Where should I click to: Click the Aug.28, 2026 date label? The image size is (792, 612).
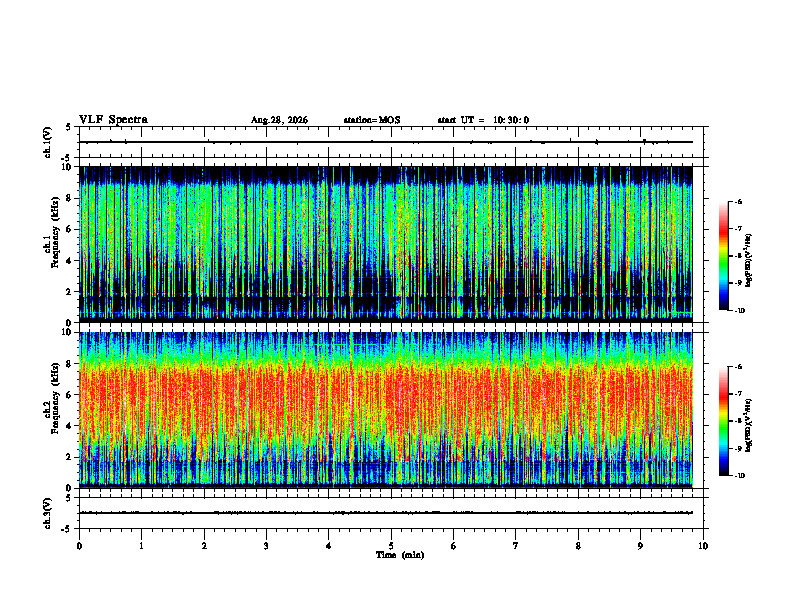(279, 120)
